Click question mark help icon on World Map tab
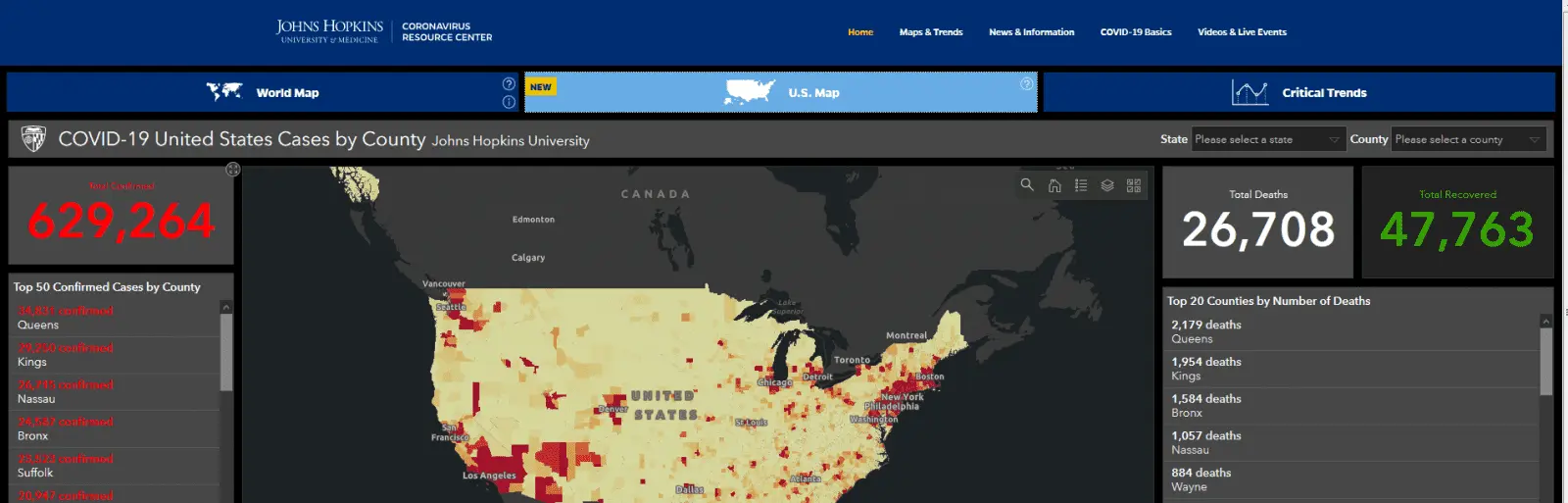 point(509,83)
